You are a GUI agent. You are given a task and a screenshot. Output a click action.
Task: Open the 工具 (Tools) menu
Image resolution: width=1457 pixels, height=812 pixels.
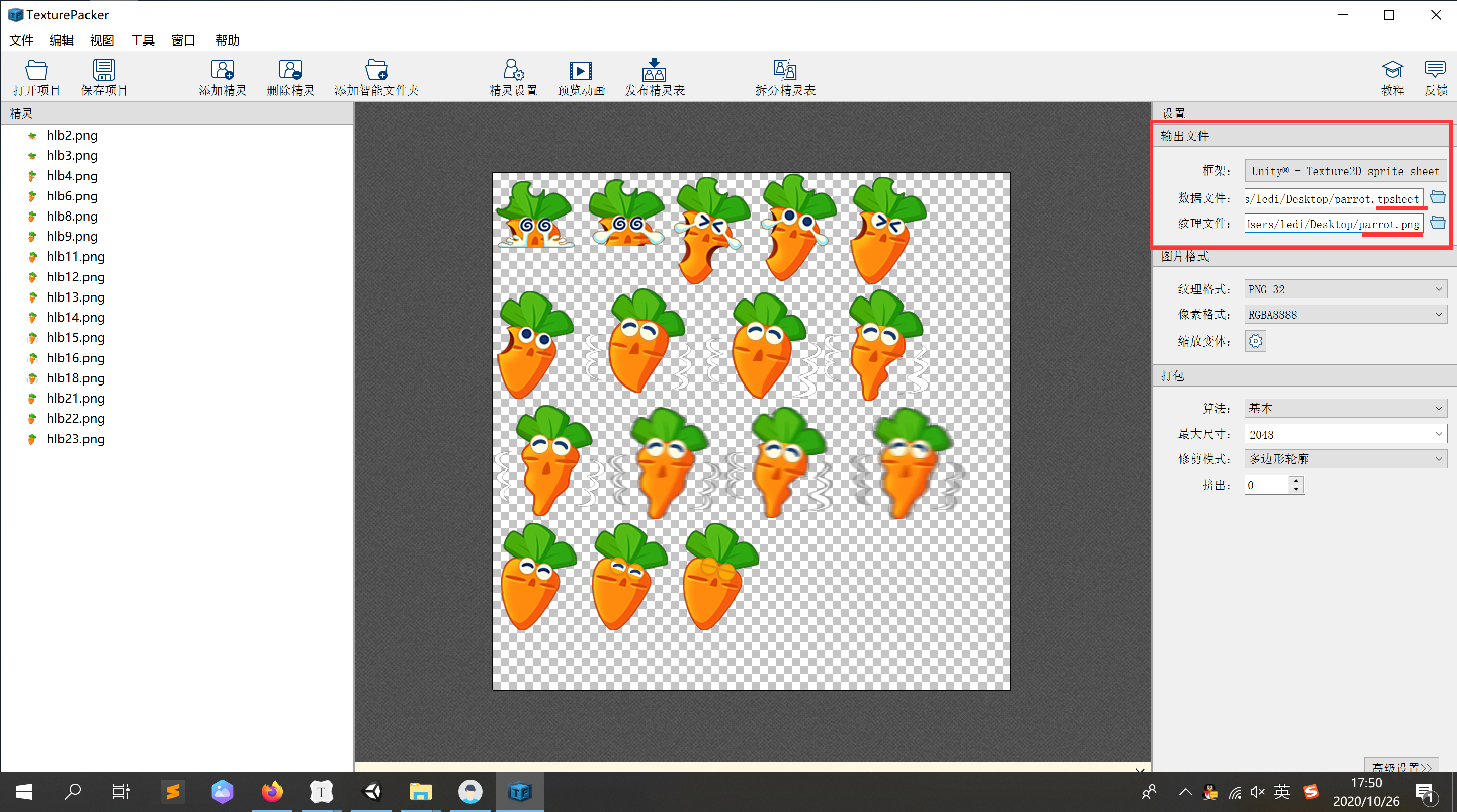click(x=143, y=40)
